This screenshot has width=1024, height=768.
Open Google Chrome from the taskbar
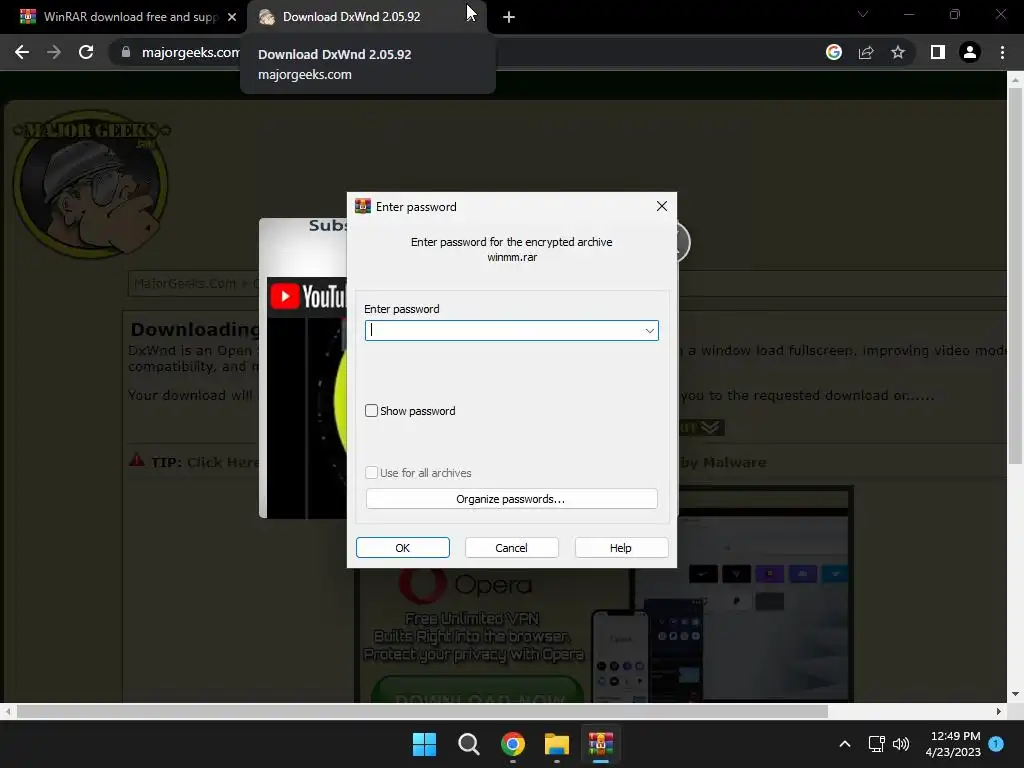point(513,744)
